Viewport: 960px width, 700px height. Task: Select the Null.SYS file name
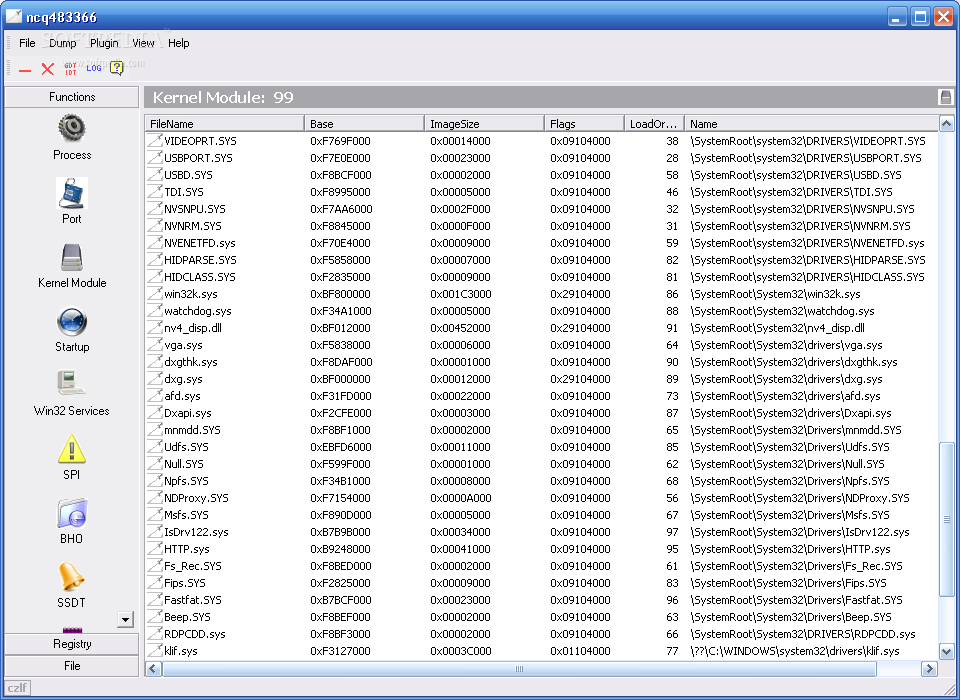184,464
